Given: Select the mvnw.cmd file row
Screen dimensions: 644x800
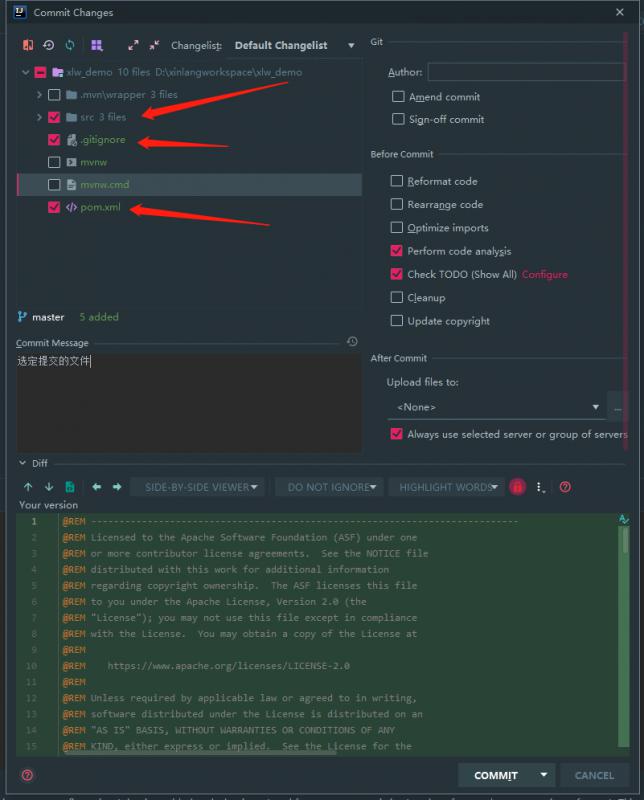Looking at the screenshot, I should pos(189,185).
